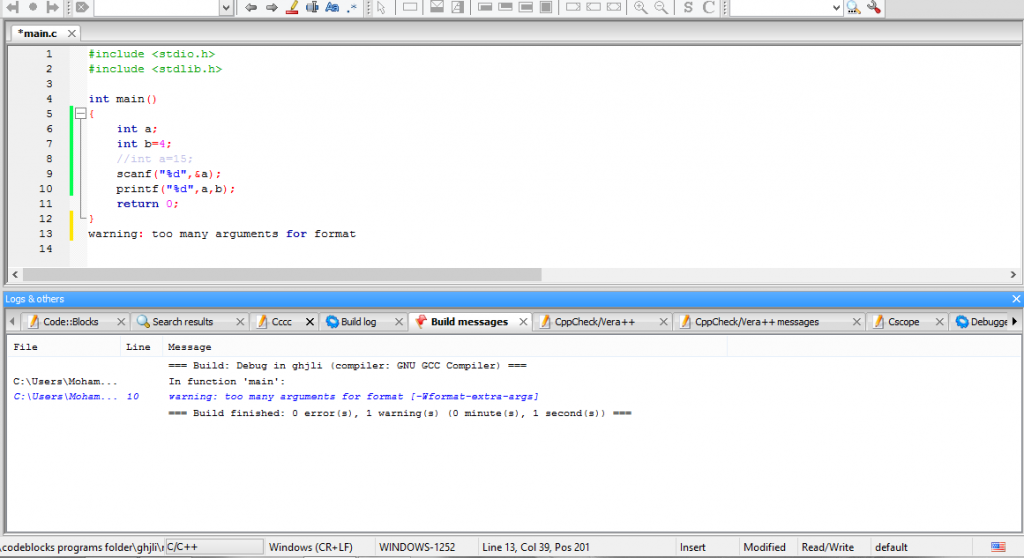The height and width of the screenshot is (558, 1024).
Task: Toggle the regex '.*' search option
Action: pos(352,7)
